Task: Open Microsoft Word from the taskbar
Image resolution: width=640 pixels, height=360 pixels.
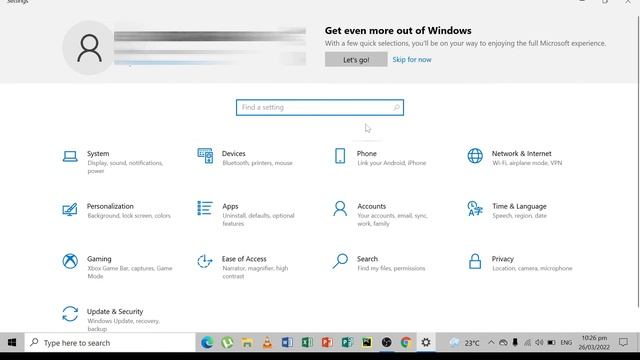Action: point(287,342)
